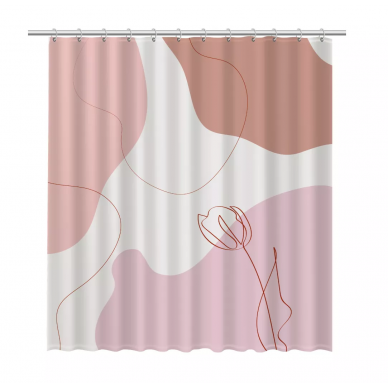The image size is (388, 388).
Task: Select the shower curtain product image
Action: [187, 191]
